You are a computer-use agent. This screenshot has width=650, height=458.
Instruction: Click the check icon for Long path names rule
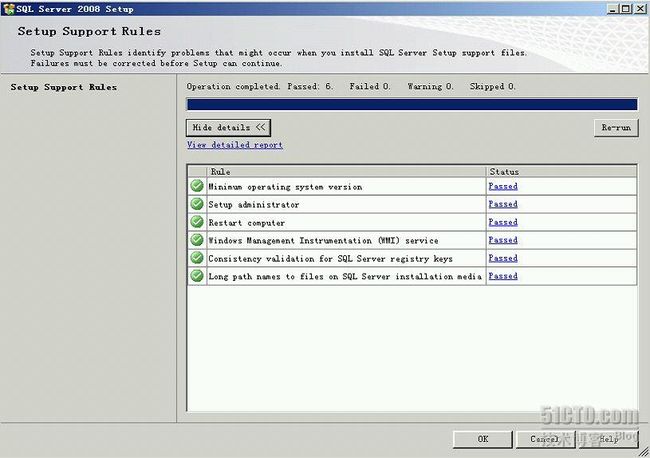point(197,276)
